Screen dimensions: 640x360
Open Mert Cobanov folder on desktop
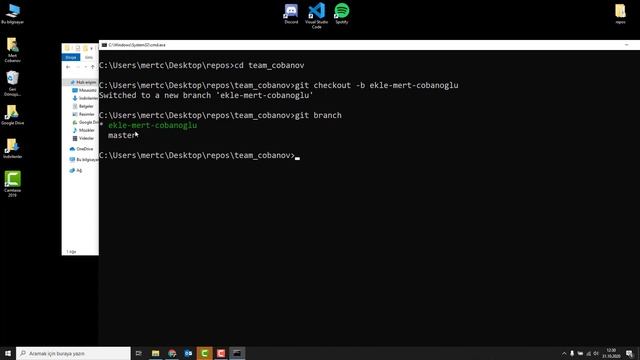pos(12,50)
